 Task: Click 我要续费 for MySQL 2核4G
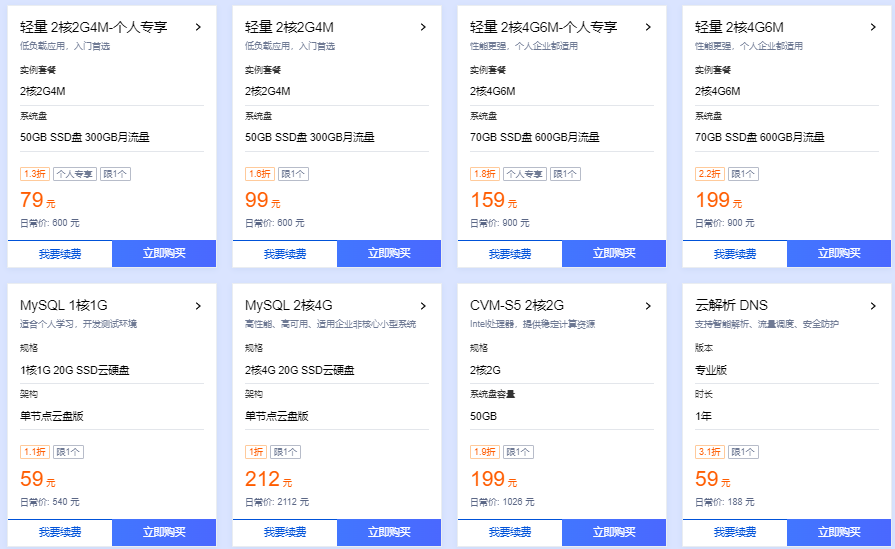(x=285, y=532)
